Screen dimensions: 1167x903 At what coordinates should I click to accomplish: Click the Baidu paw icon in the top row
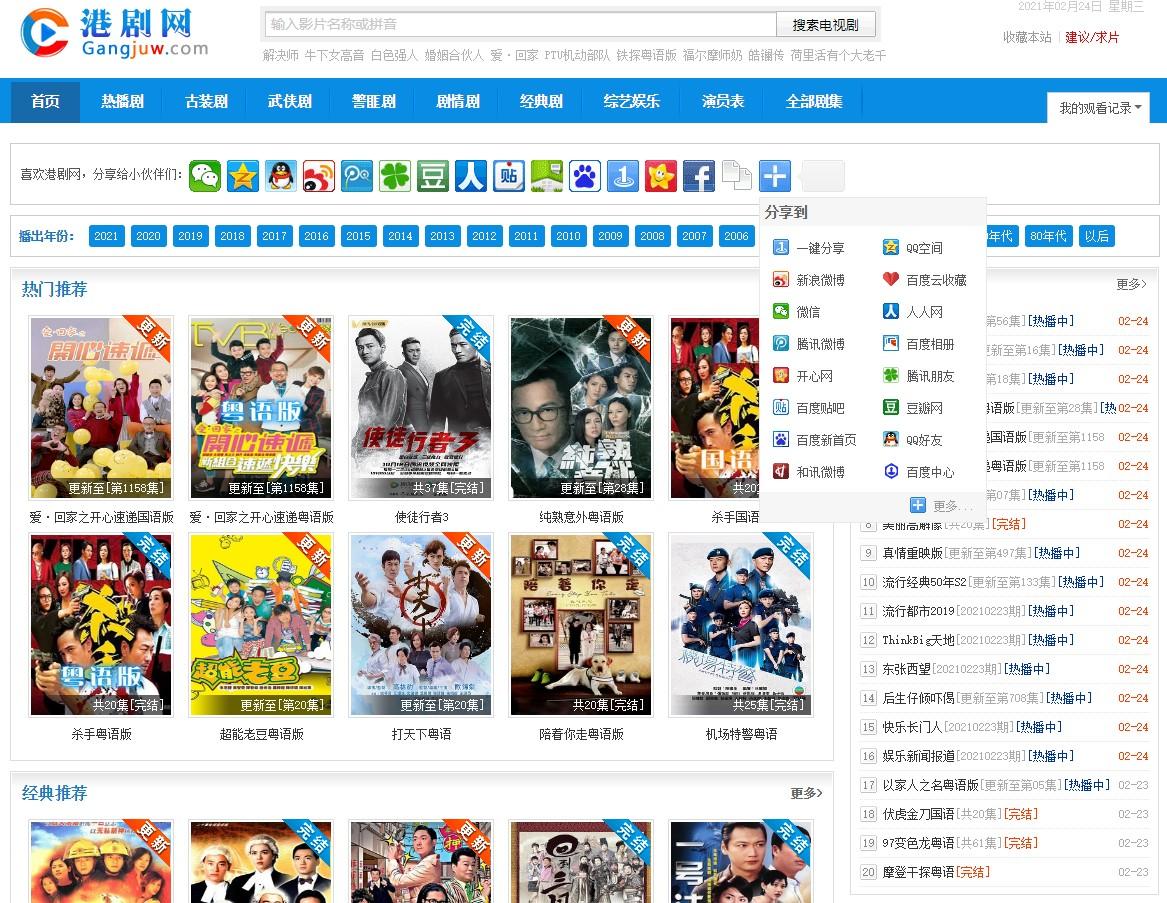(x=585, y=176)
